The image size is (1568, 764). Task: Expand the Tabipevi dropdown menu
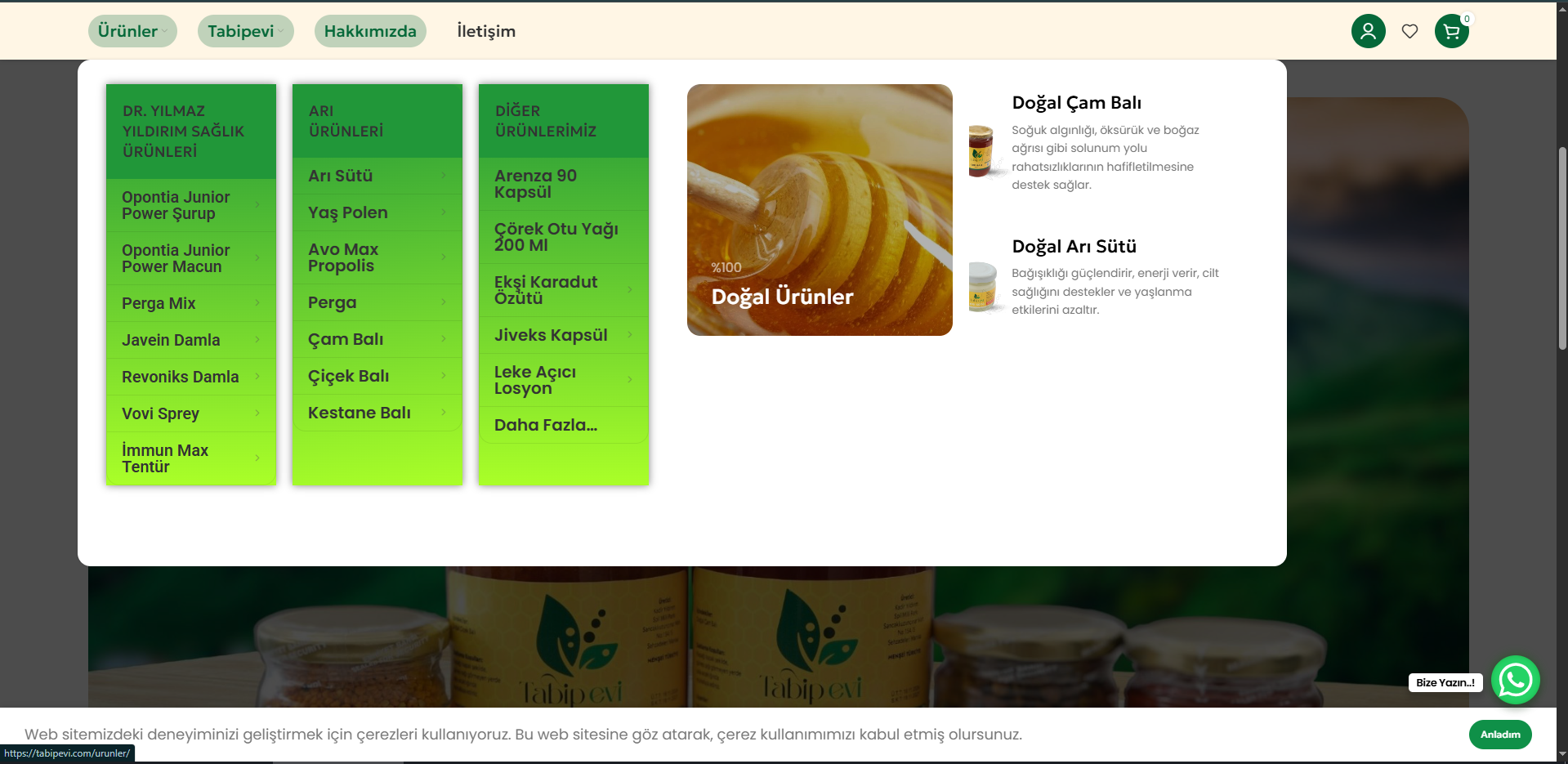[244, 31]
